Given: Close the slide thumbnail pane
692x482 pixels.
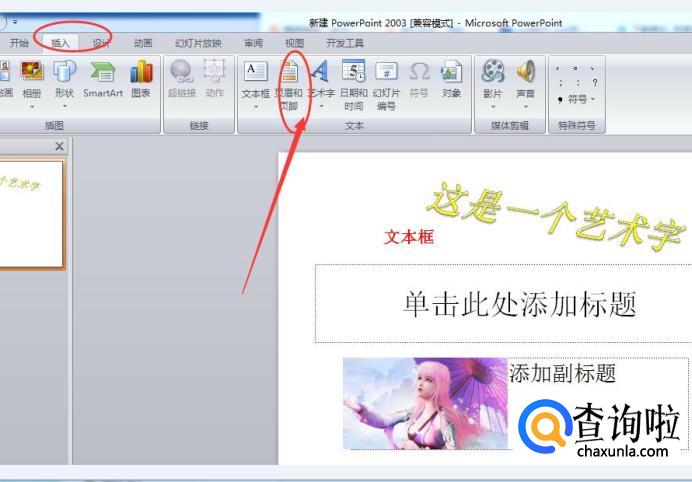Looking at the screenshot, I should (x=59, y=147).
